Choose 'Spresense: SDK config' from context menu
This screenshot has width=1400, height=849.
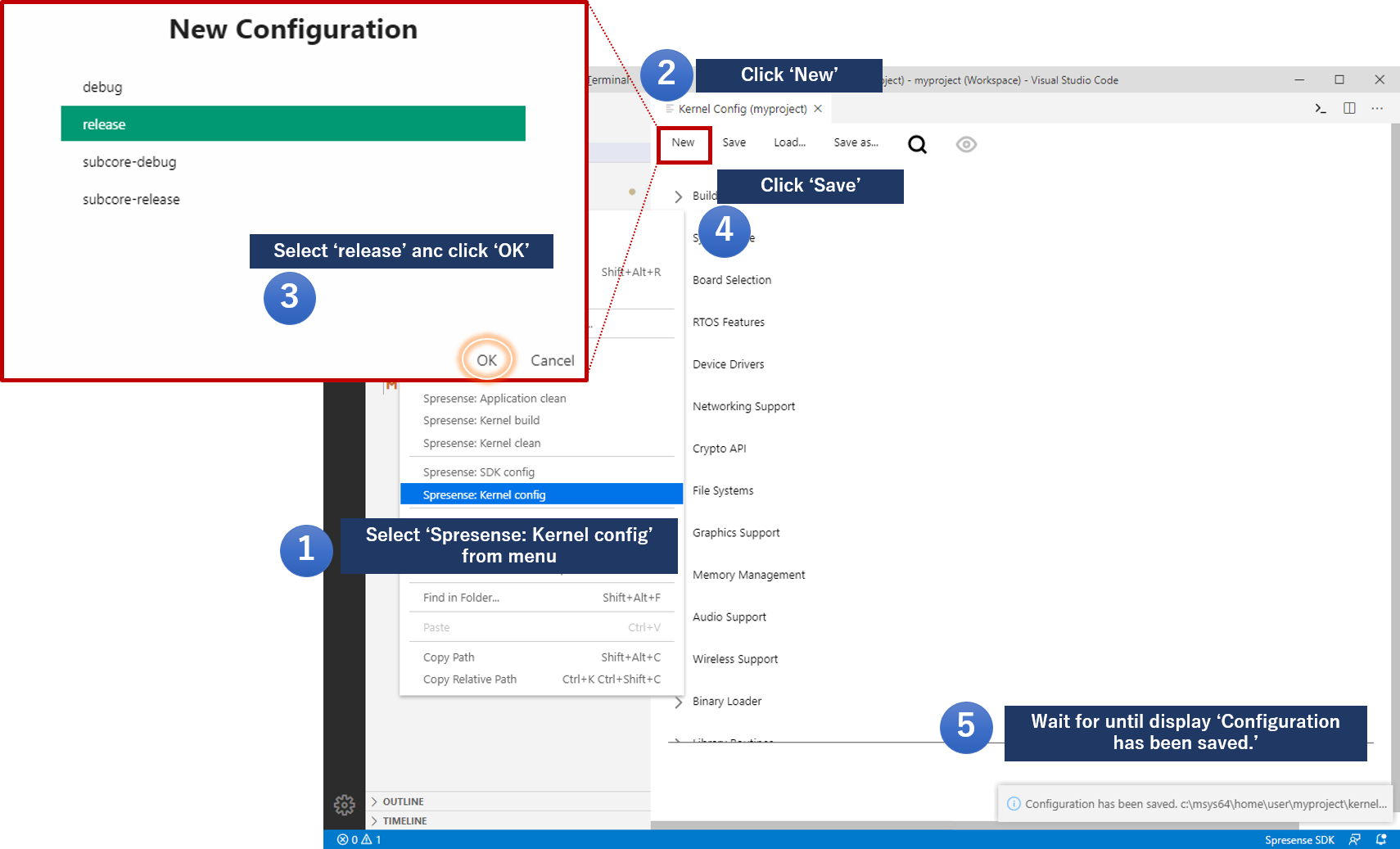click(x=478, y=472)
